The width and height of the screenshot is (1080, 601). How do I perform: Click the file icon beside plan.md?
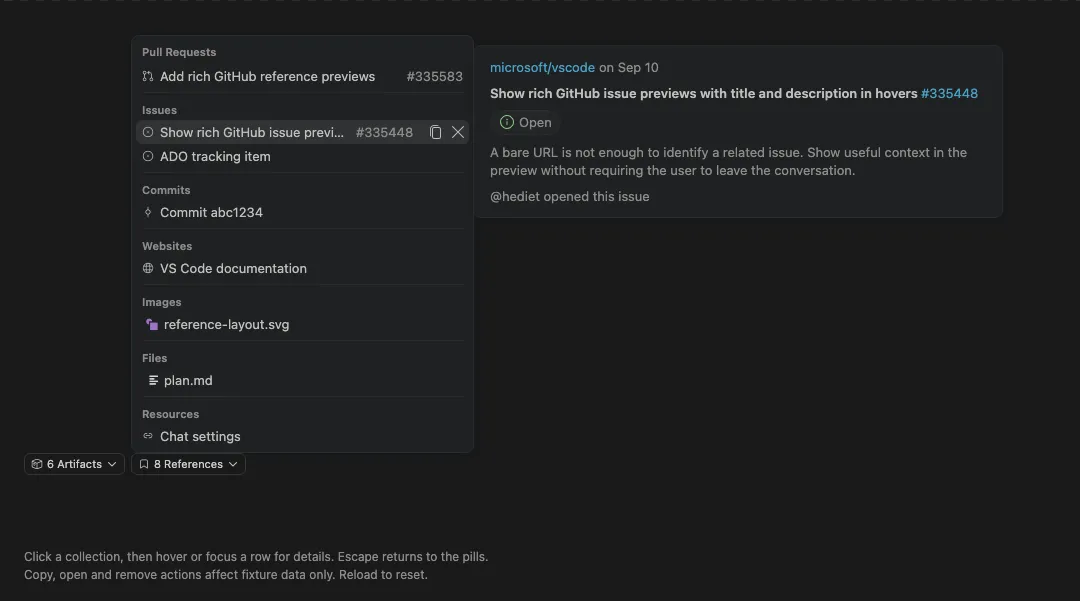153,381
